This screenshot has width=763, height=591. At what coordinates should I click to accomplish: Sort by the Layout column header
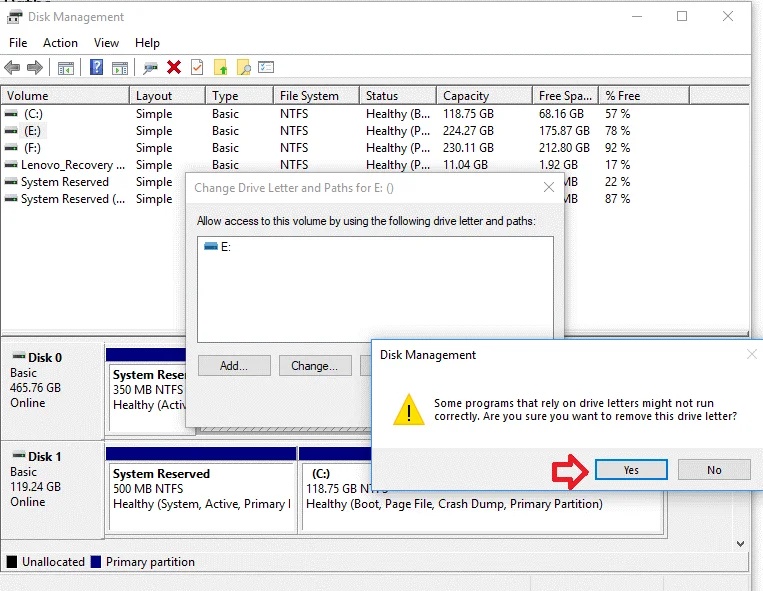167,96
